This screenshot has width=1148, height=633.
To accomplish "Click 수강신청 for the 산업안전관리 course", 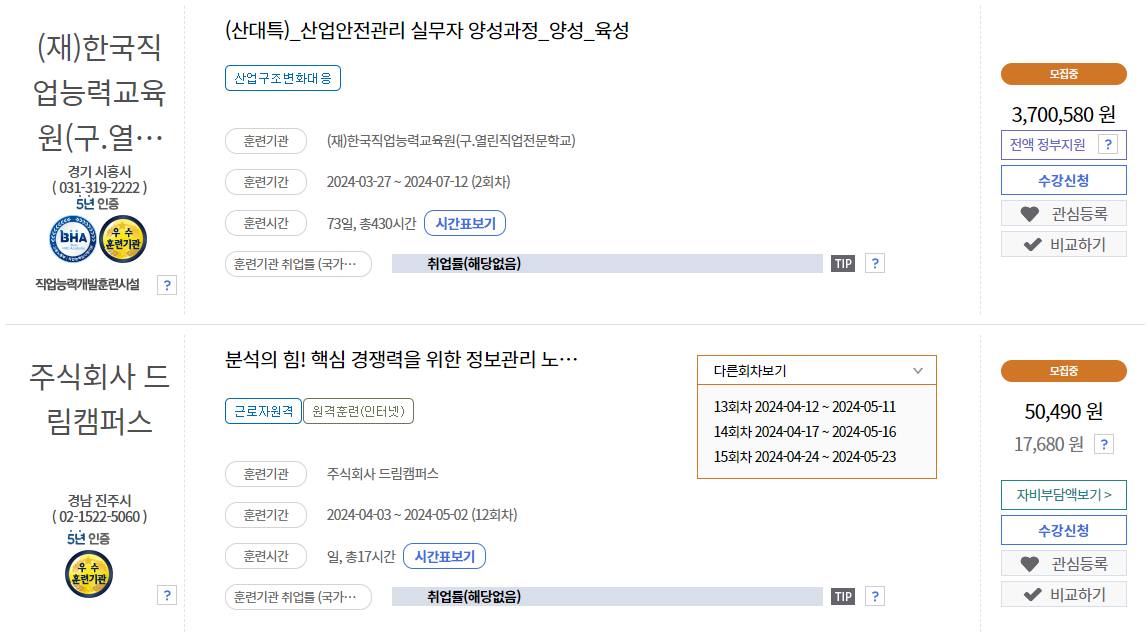I will point(1063,179).
